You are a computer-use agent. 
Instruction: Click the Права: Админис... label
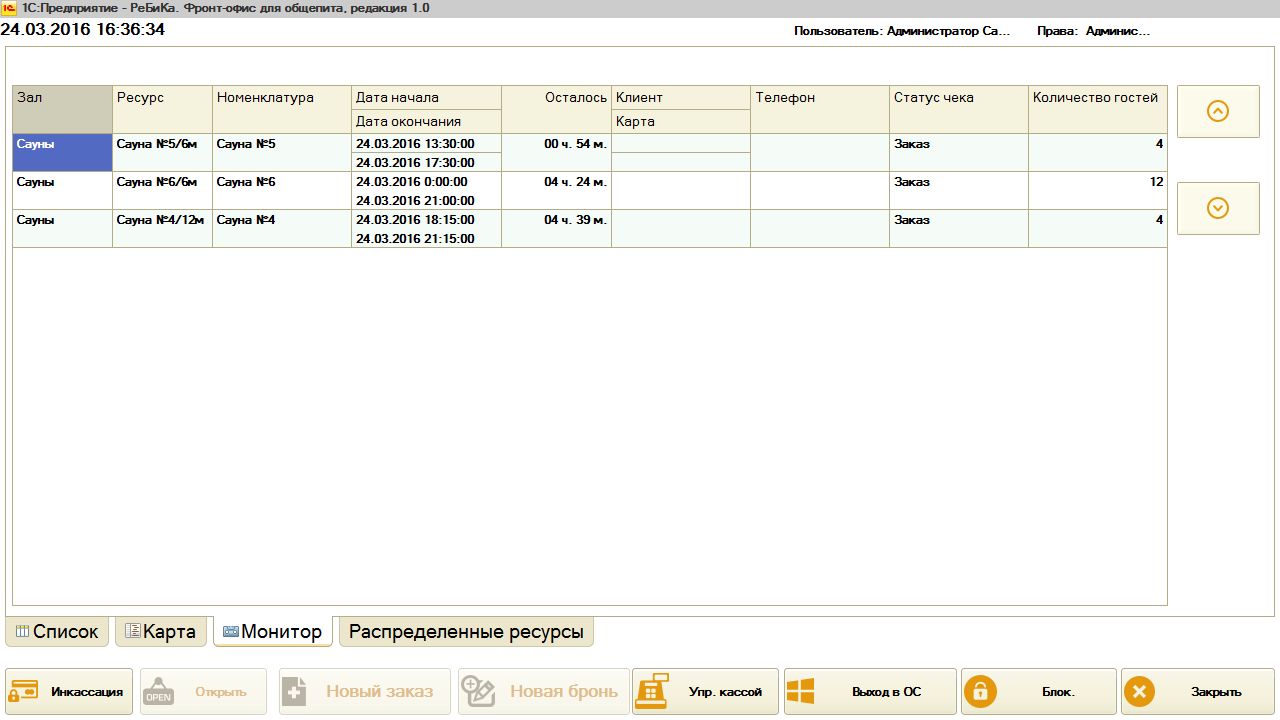(x=1093, y=31)
